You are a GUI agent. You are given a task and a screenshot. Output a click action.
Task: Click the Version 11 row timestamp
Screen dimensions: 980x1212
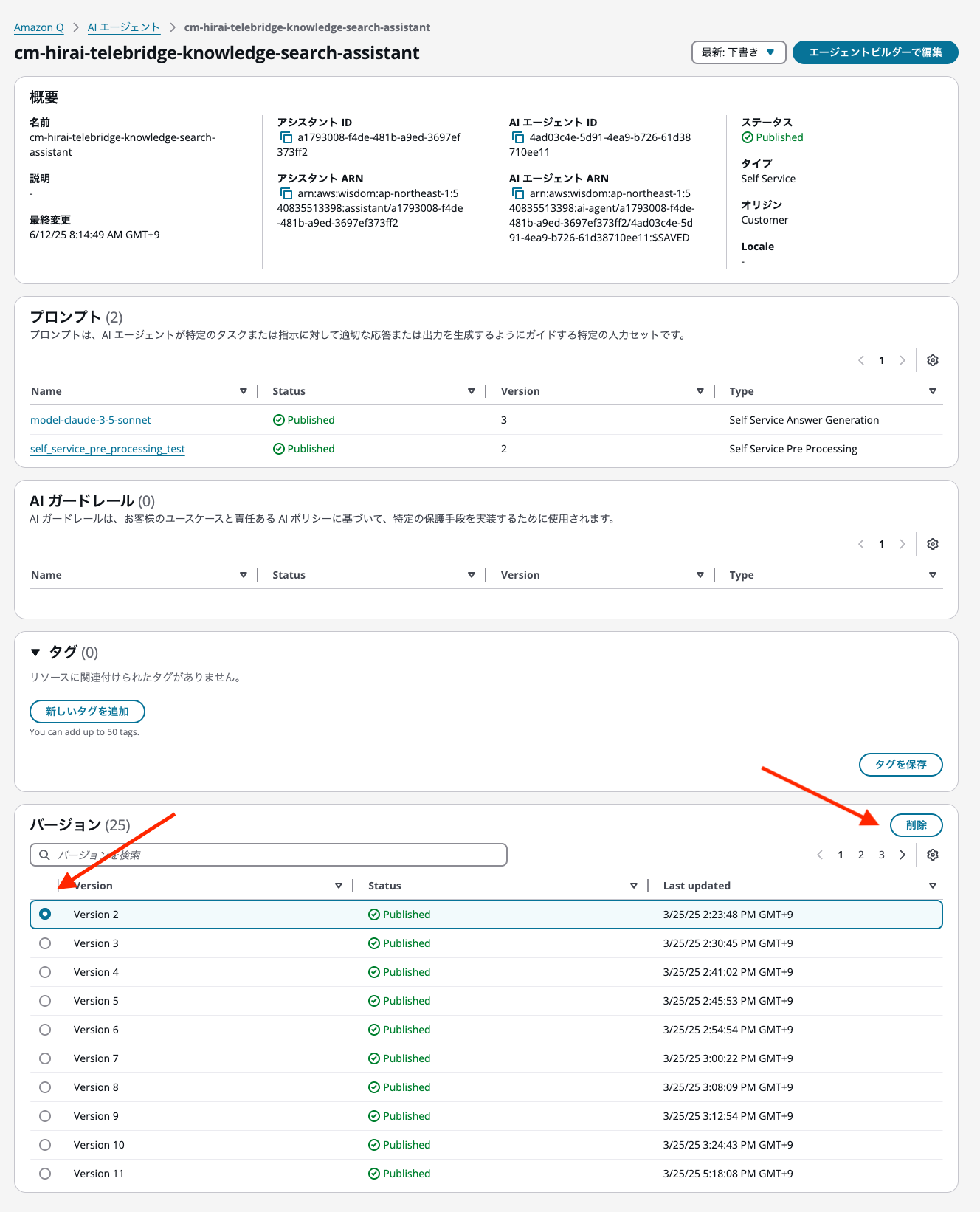pyautogui.click(x=728, y=1174)
